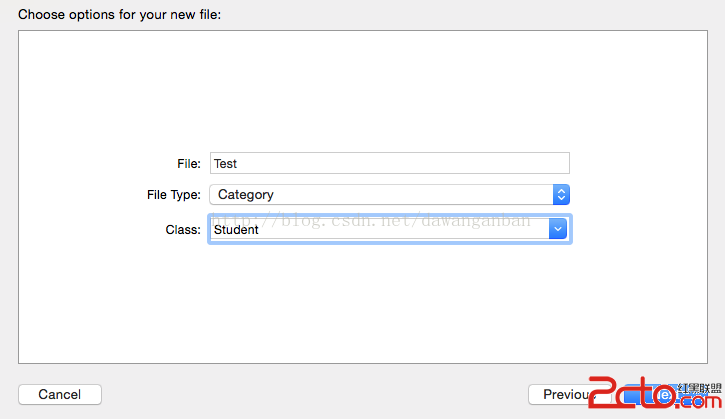Click the File name field containing Test

(x=390, y=163)
